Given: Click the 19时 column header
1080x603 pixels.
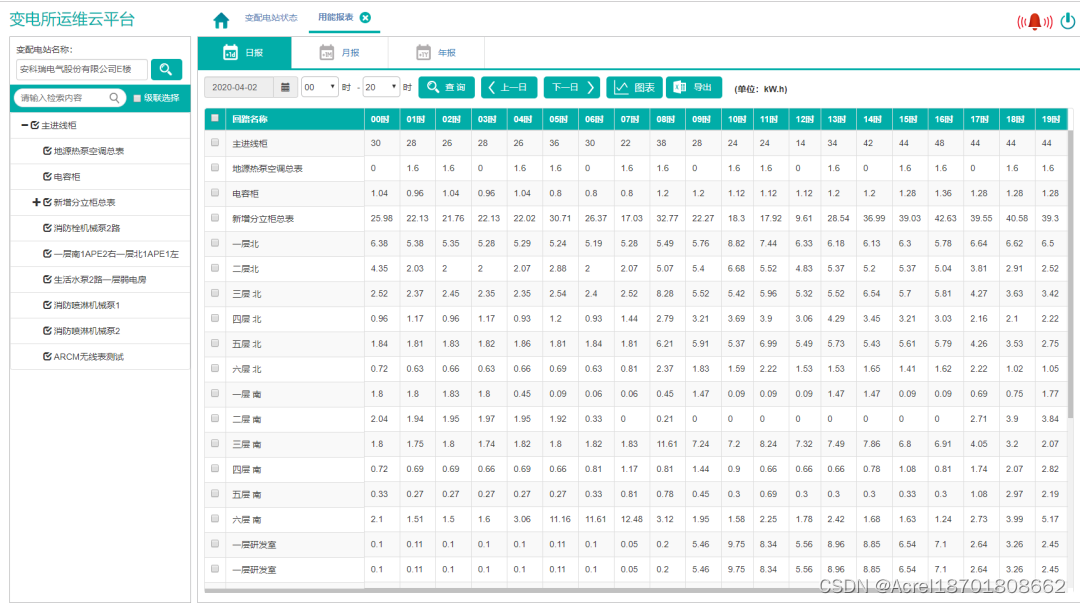Looking at the screenshot, I should click(x=1051, y=119).
